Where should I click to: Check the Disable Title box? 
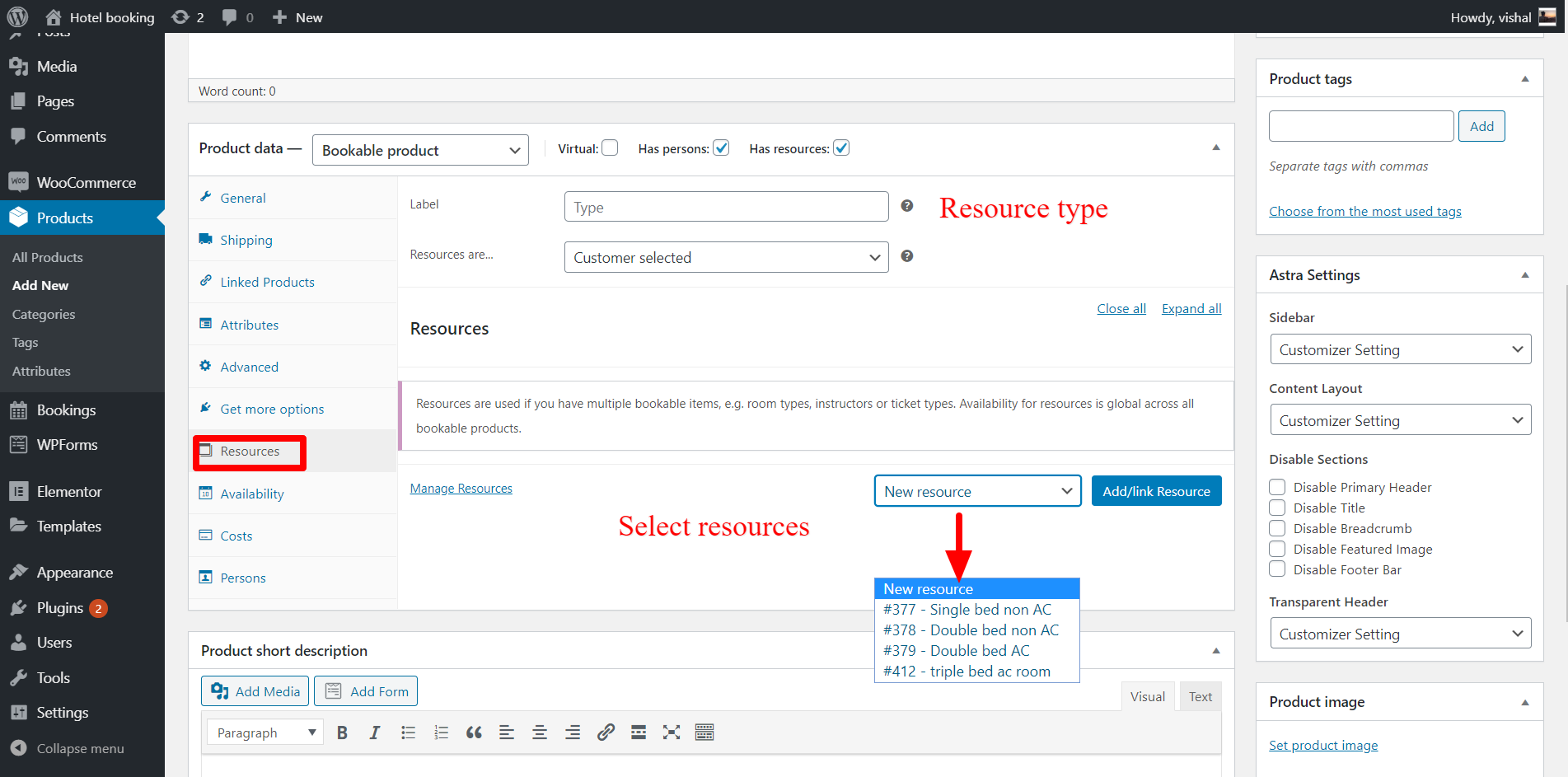pos(1277,508)
